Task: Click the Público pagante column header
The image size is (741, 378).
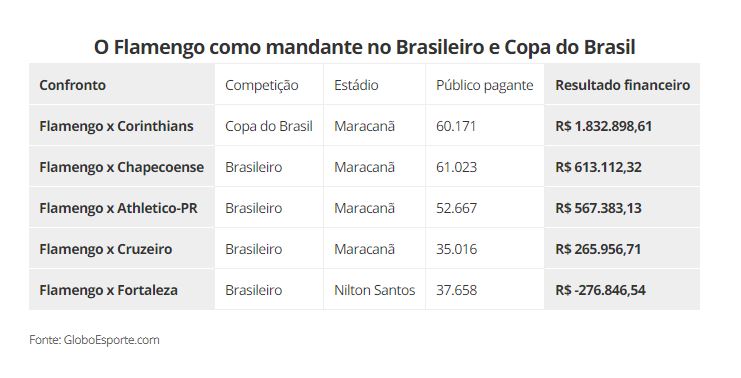Action: 484,86
